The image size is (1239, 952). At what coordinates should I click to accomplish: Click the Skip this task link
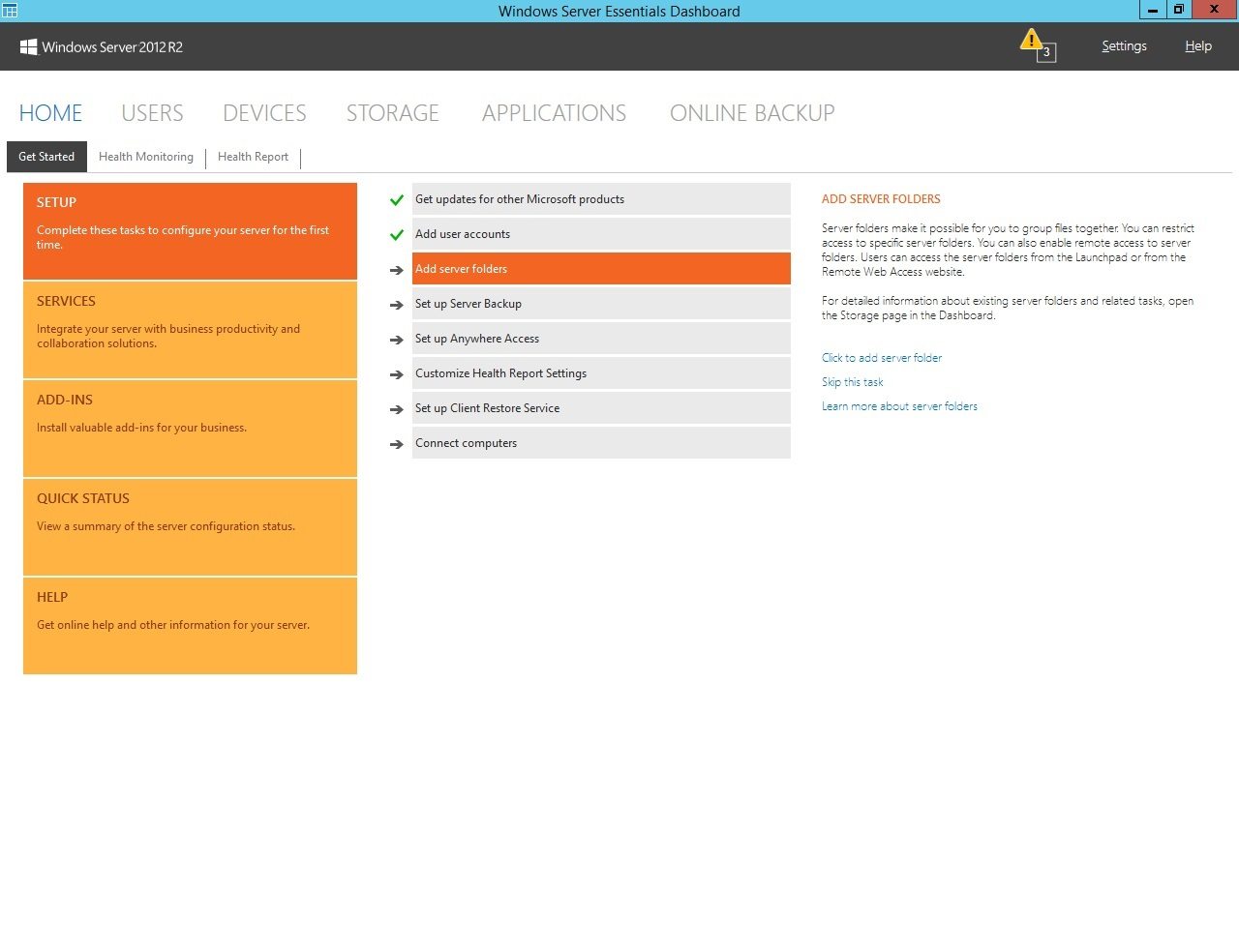pyautogui.click(x=852, y=382)
